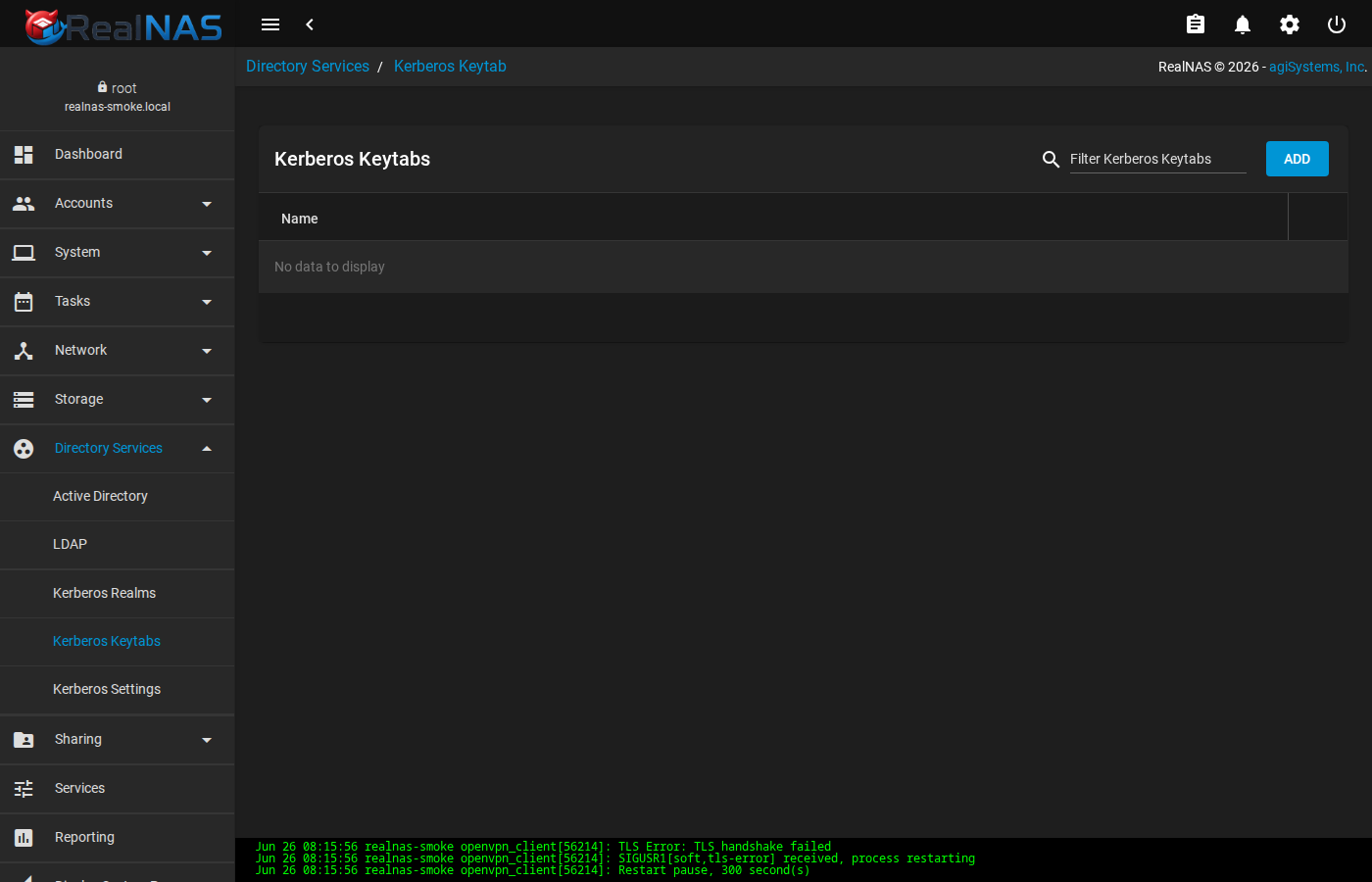1372x882 pixels.
Task: Expand the Network menu arrow
Action: (207, 351)
